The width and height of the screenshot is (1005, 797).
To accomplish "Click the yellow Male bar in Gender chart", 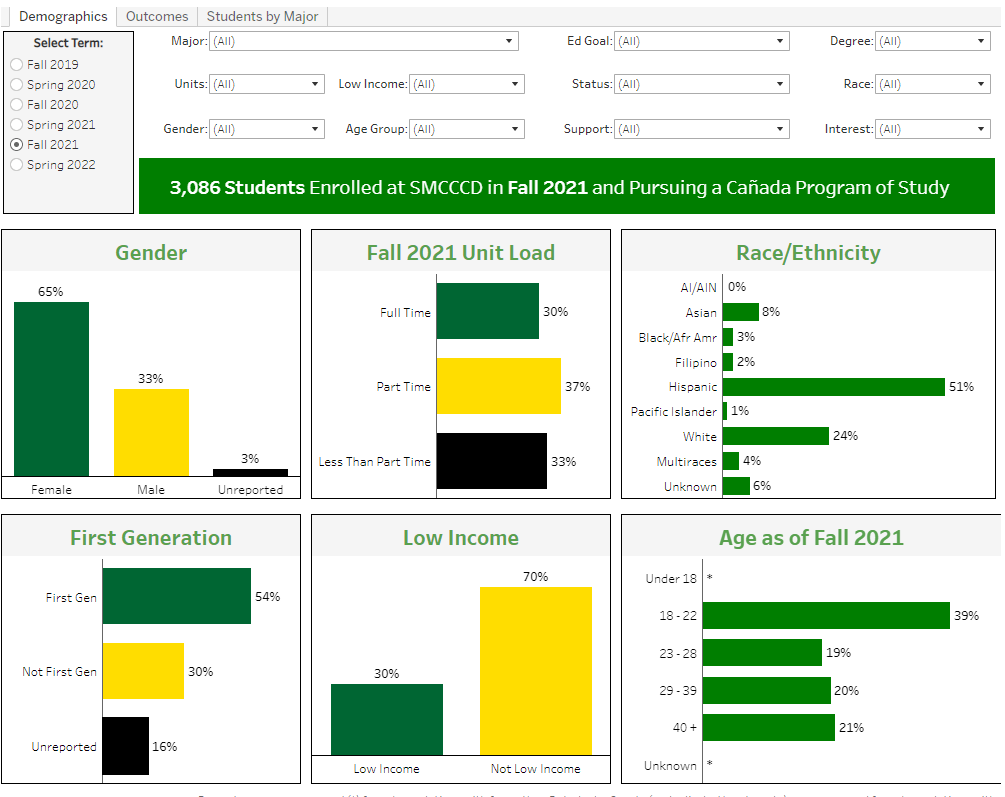I will (151, 433).
